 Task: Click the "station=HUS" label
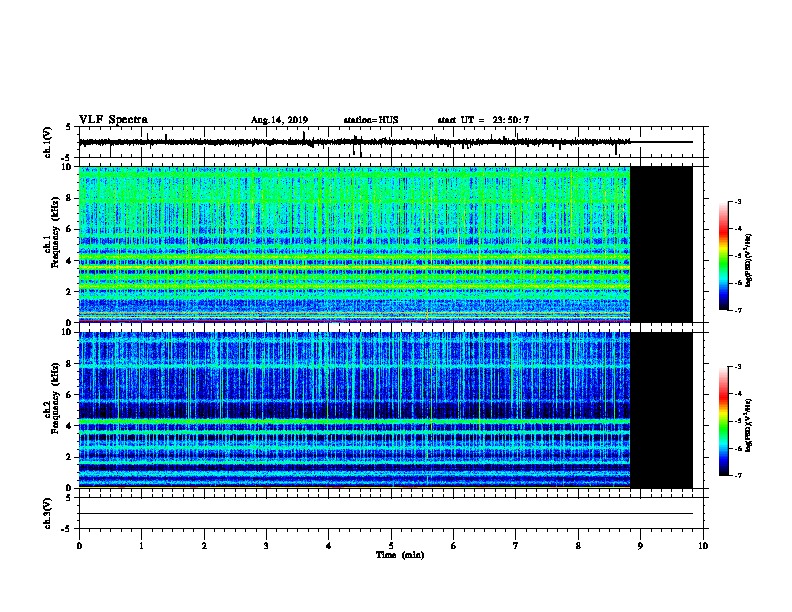coord(371,120)
